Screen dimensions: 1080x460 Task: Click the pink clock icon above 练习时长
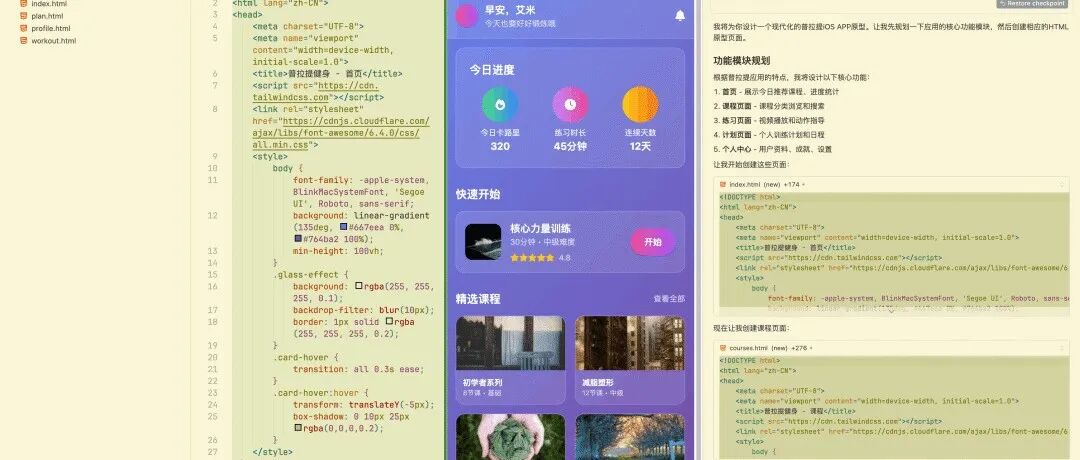click(x=570, y=105)
